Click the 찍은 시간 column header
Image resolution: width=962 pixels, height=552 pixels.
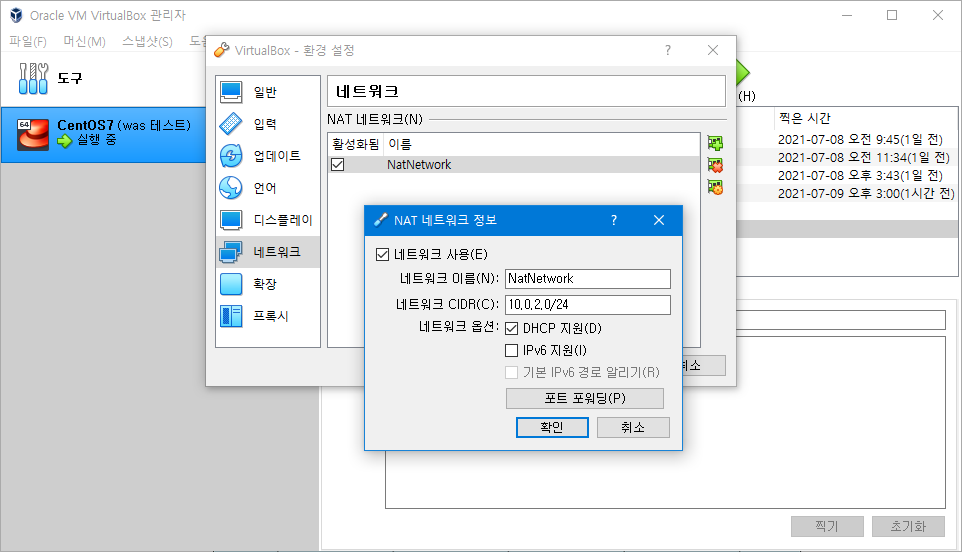coord(804,118)
